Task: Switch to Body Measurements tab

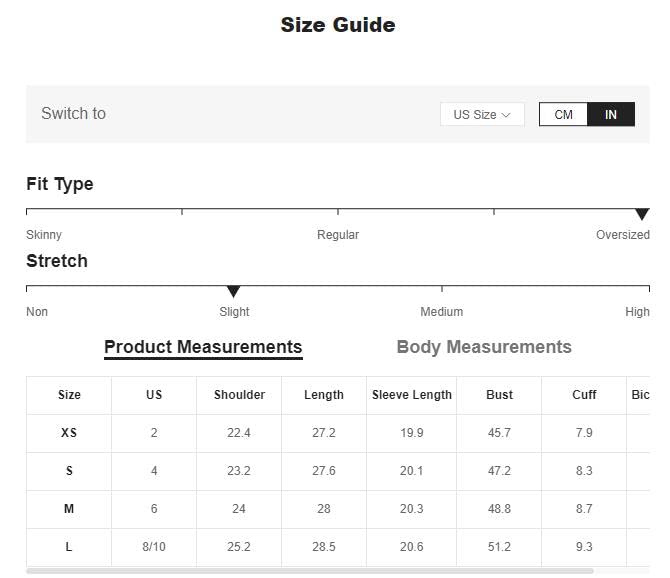Action: coord(484,347)
